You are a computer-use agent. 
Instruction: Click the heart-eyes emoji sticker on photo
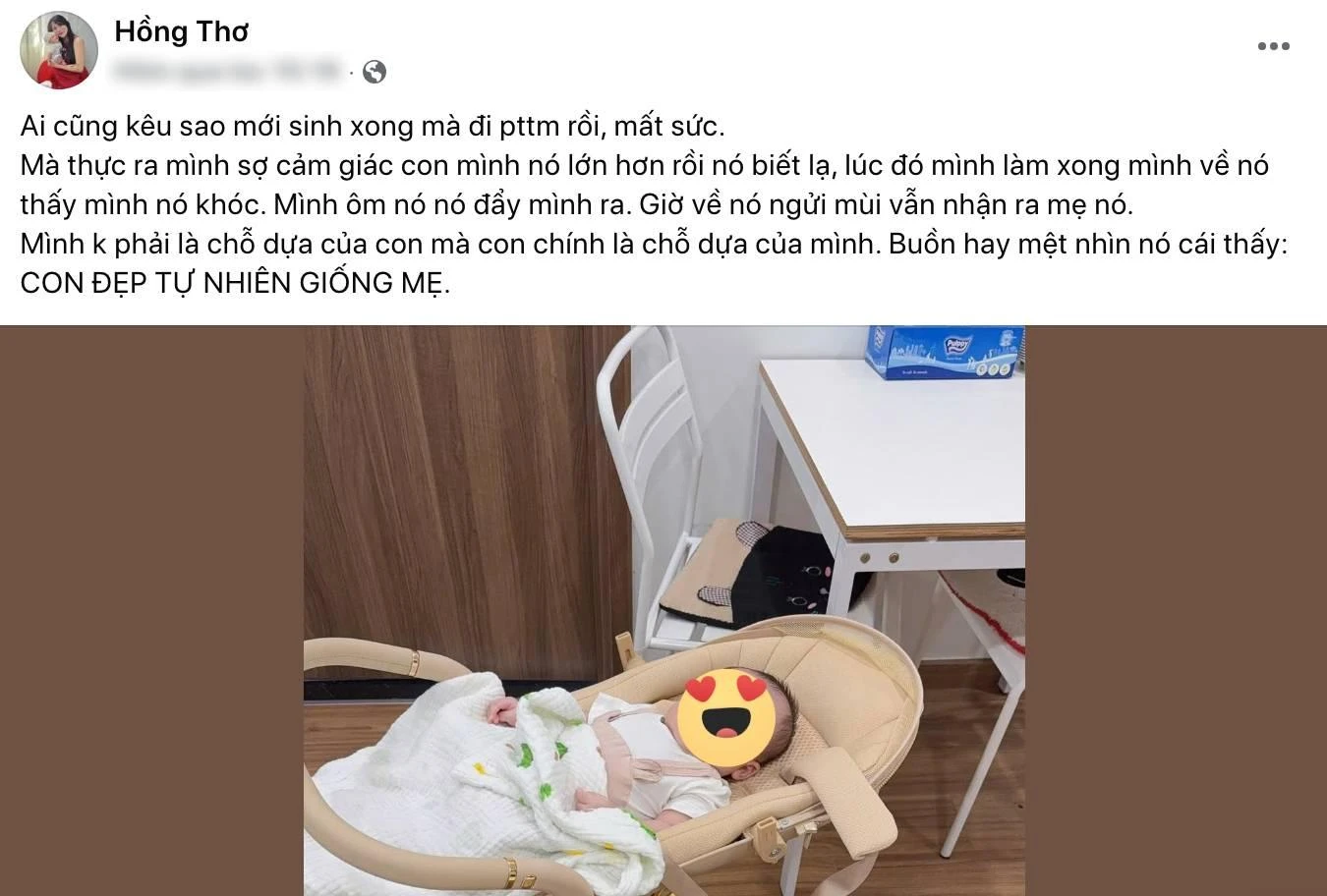point(728,717)
